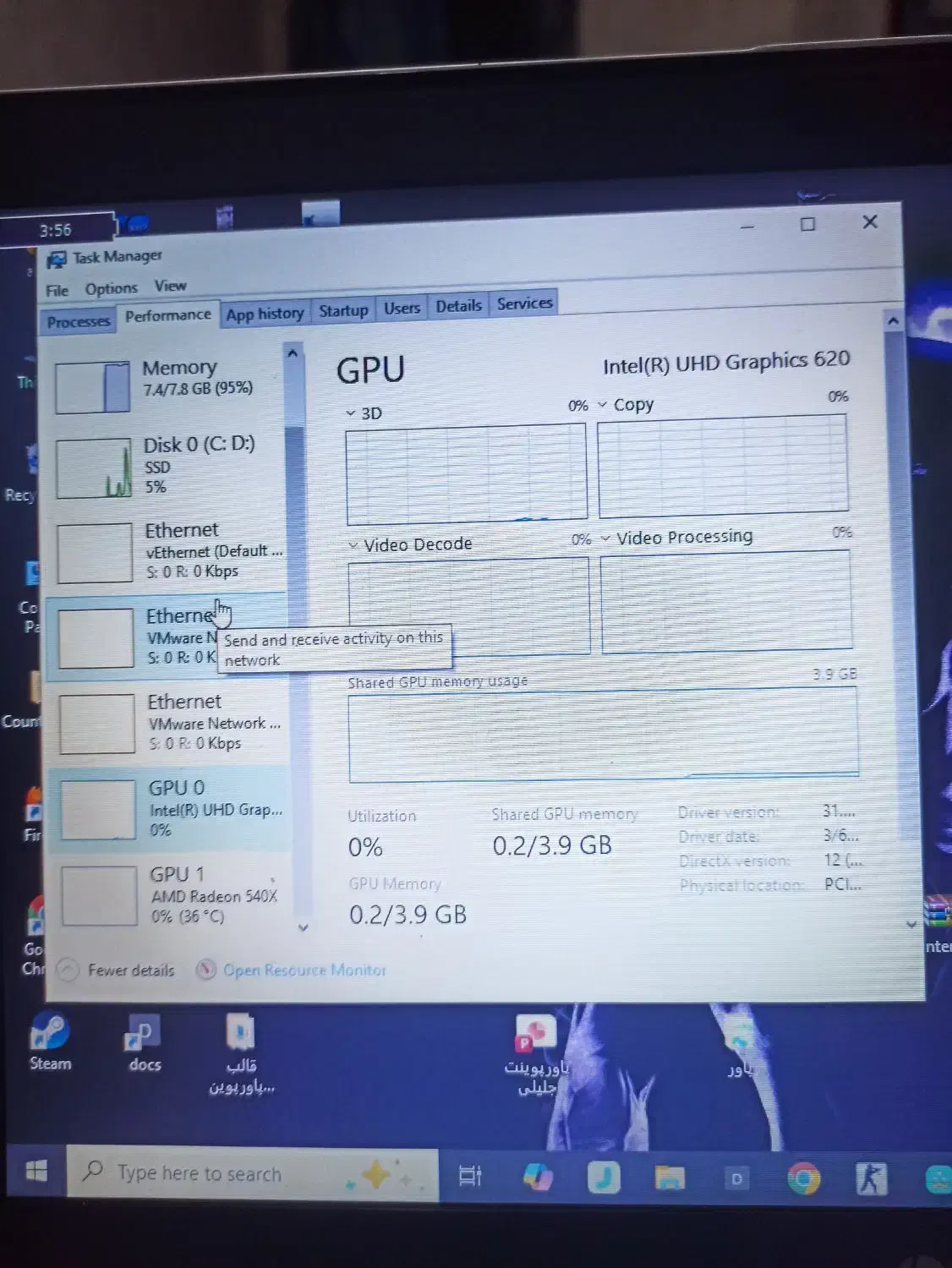952x1268 pixels.
Task: Select the Memory performance graph item
Action: click(x=169, y=383)
